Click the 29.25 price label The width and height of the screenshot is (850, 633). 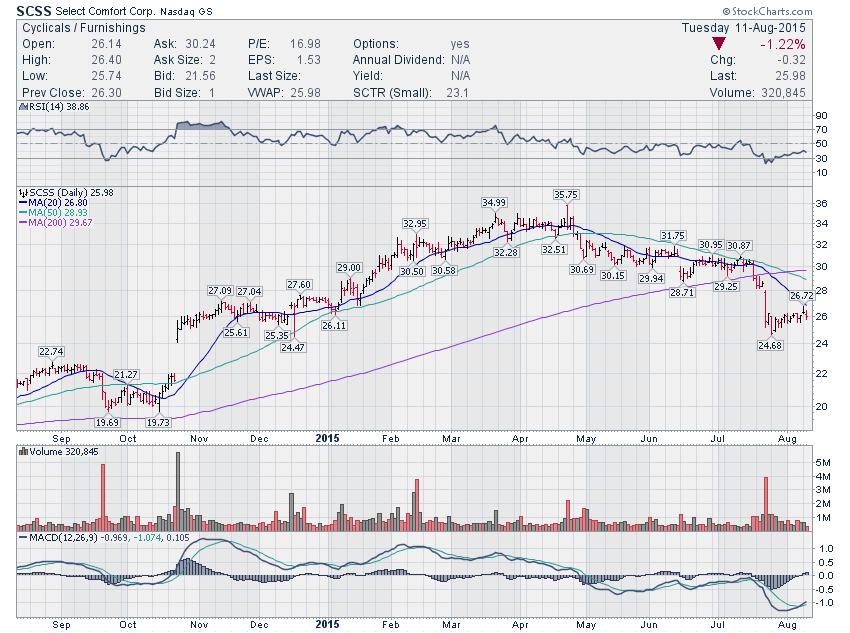tap(726, 286)
